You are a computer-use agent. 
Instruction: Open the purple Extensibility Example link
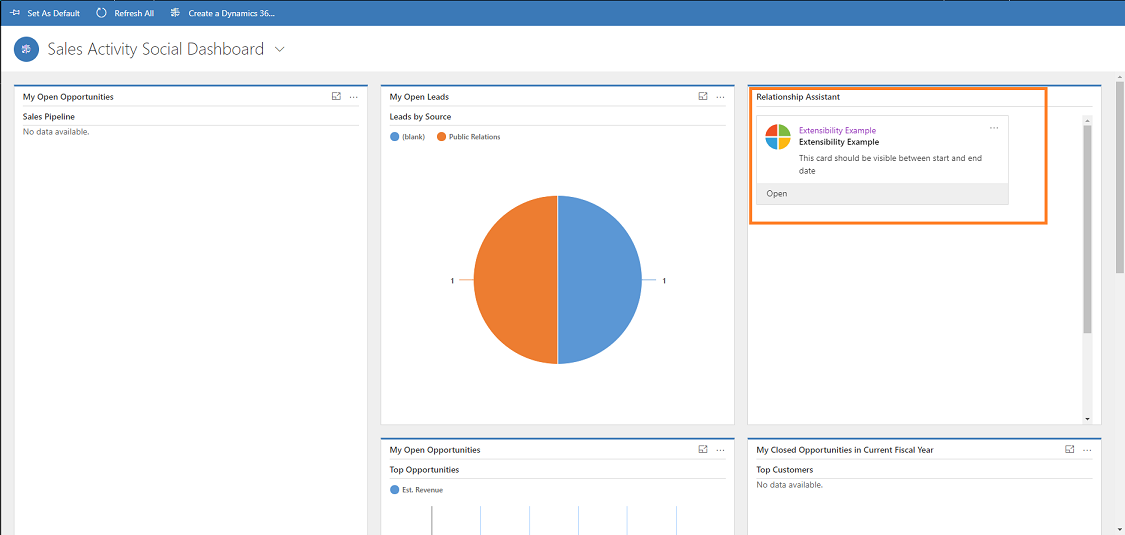coord(837,131)
